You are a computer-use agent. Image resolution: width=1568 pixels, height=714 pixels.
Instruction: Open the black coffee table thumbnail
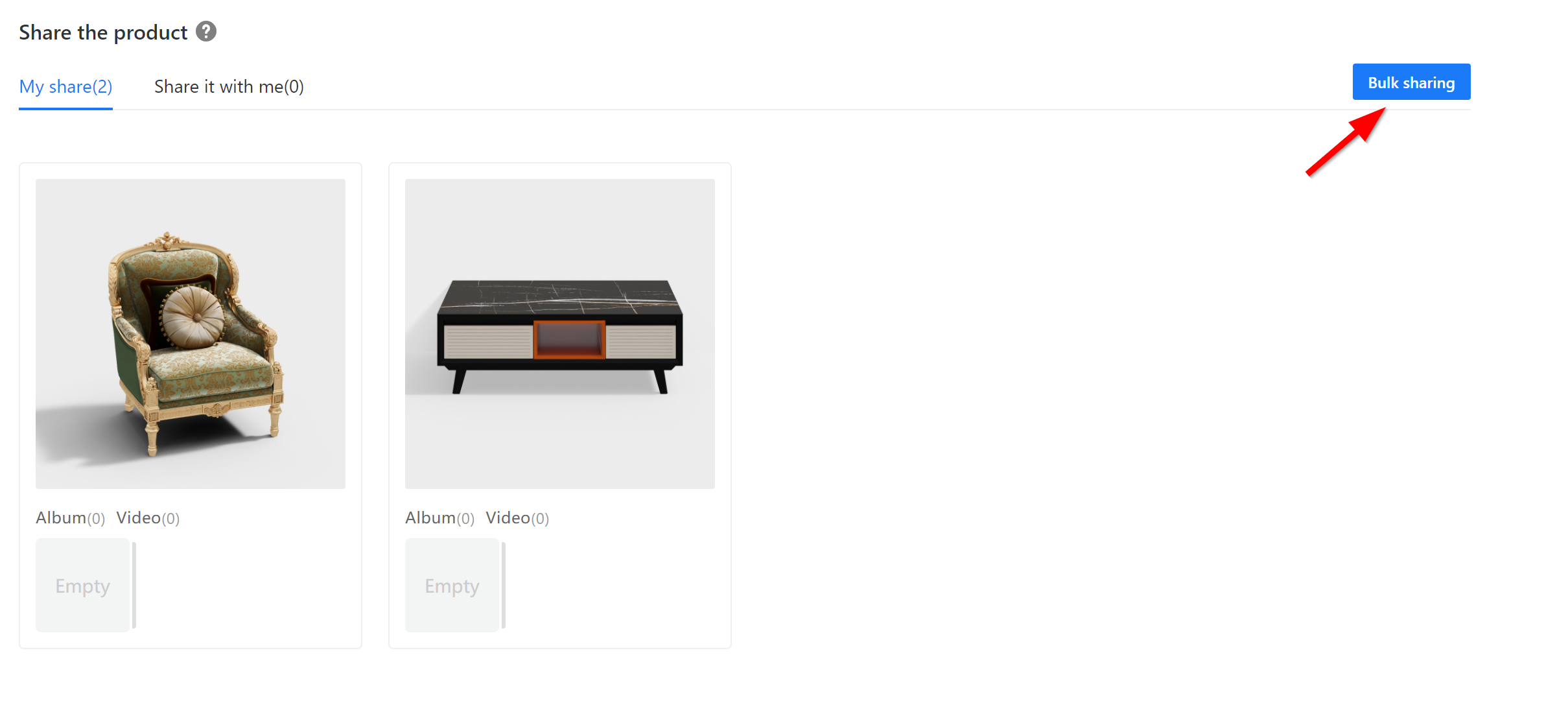pos(560,334)
